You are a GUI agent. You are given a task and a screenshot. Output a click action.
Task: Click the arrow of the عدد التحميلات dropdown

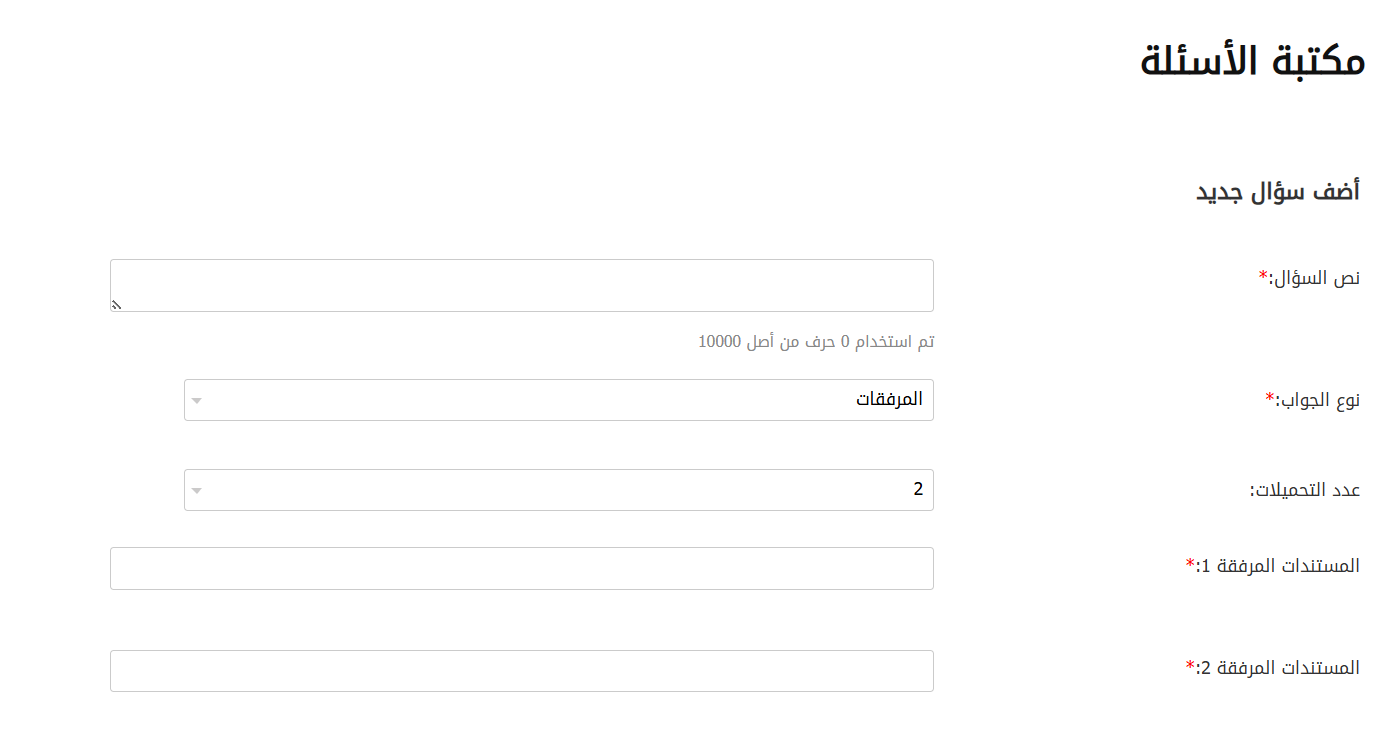coord(197,491)
